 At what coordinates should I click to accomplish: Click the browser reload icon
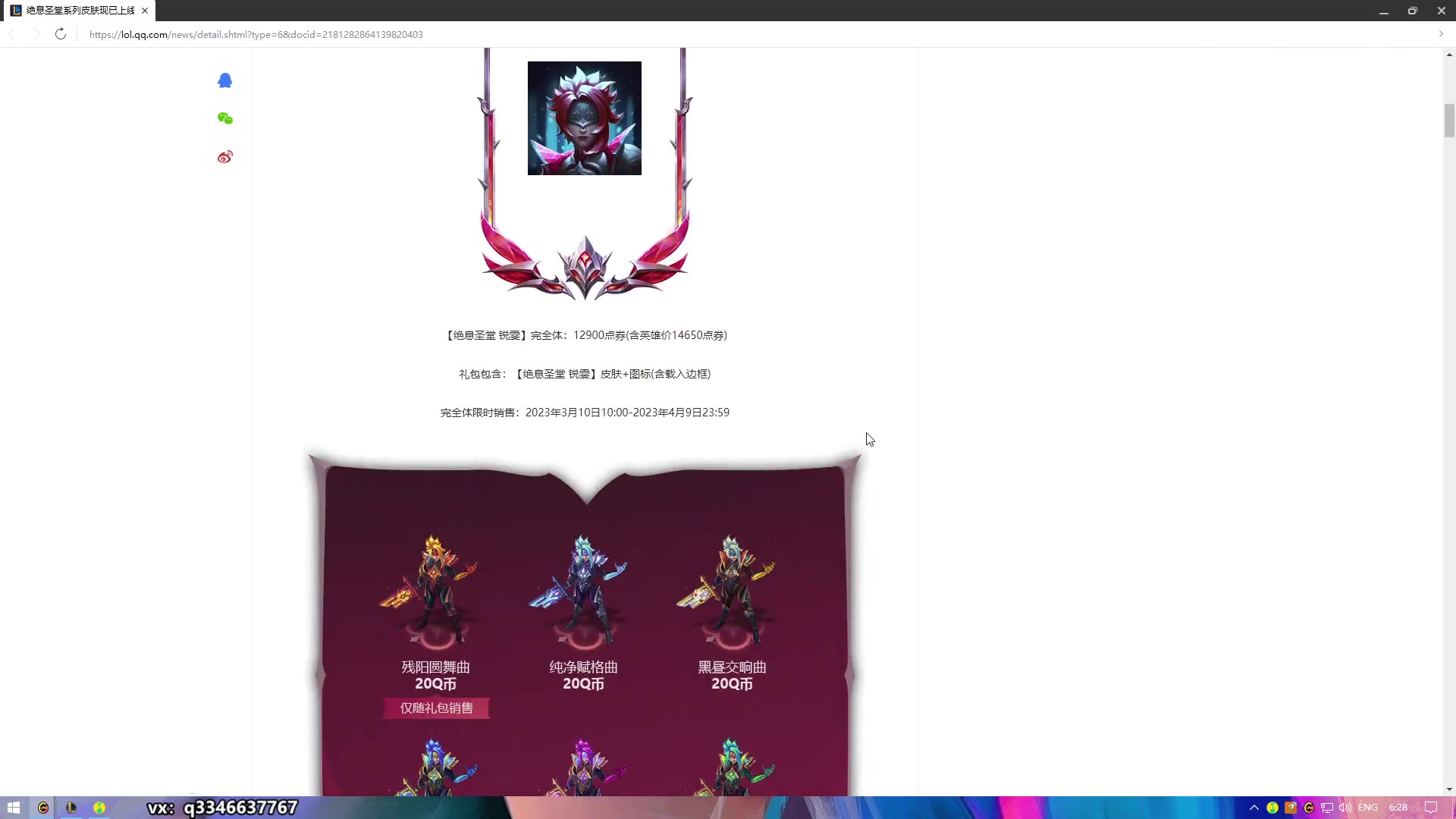point(61,34)
